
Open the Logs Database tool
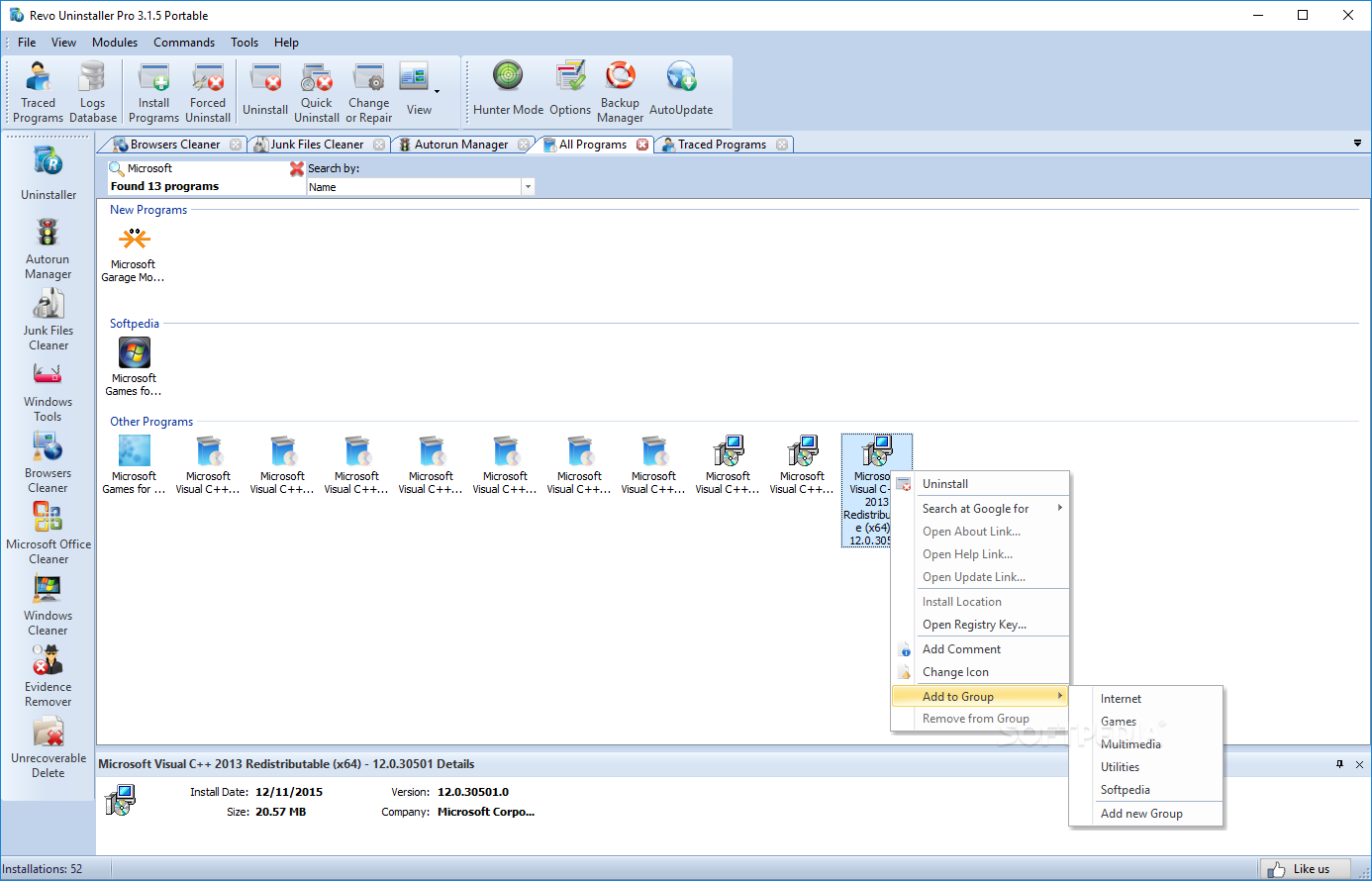point(93,92)
